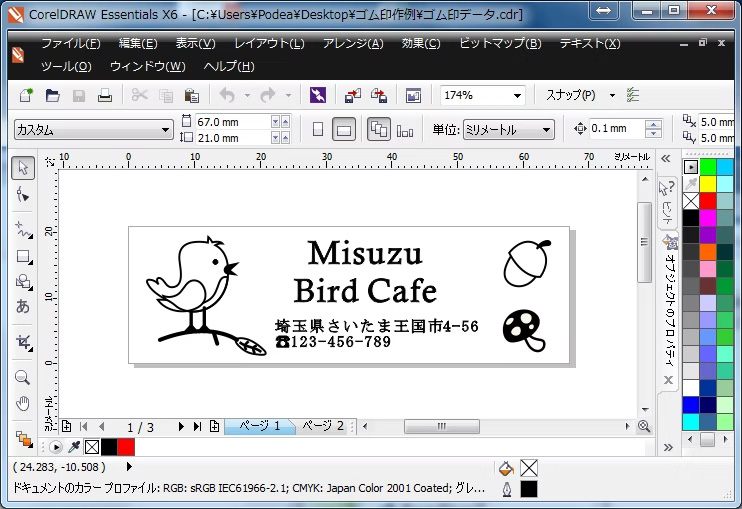
Task: Open the zoom level 174% dropdown
Action: tap(517, 96)
